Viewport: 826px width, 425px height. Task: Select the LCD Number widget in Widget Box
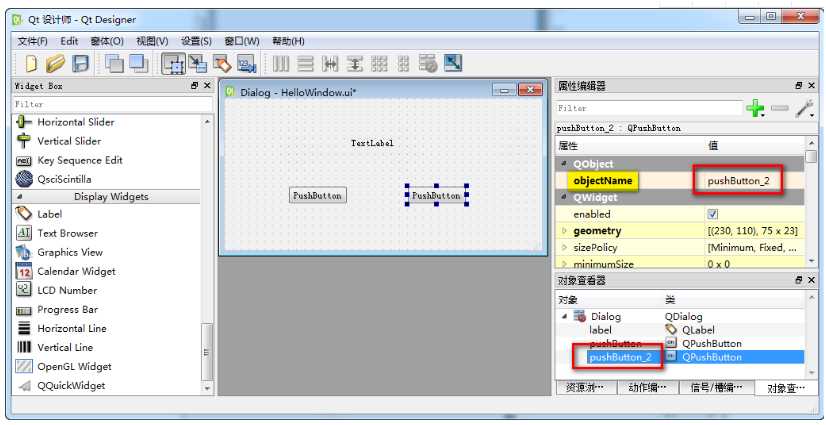pos(67,290)
